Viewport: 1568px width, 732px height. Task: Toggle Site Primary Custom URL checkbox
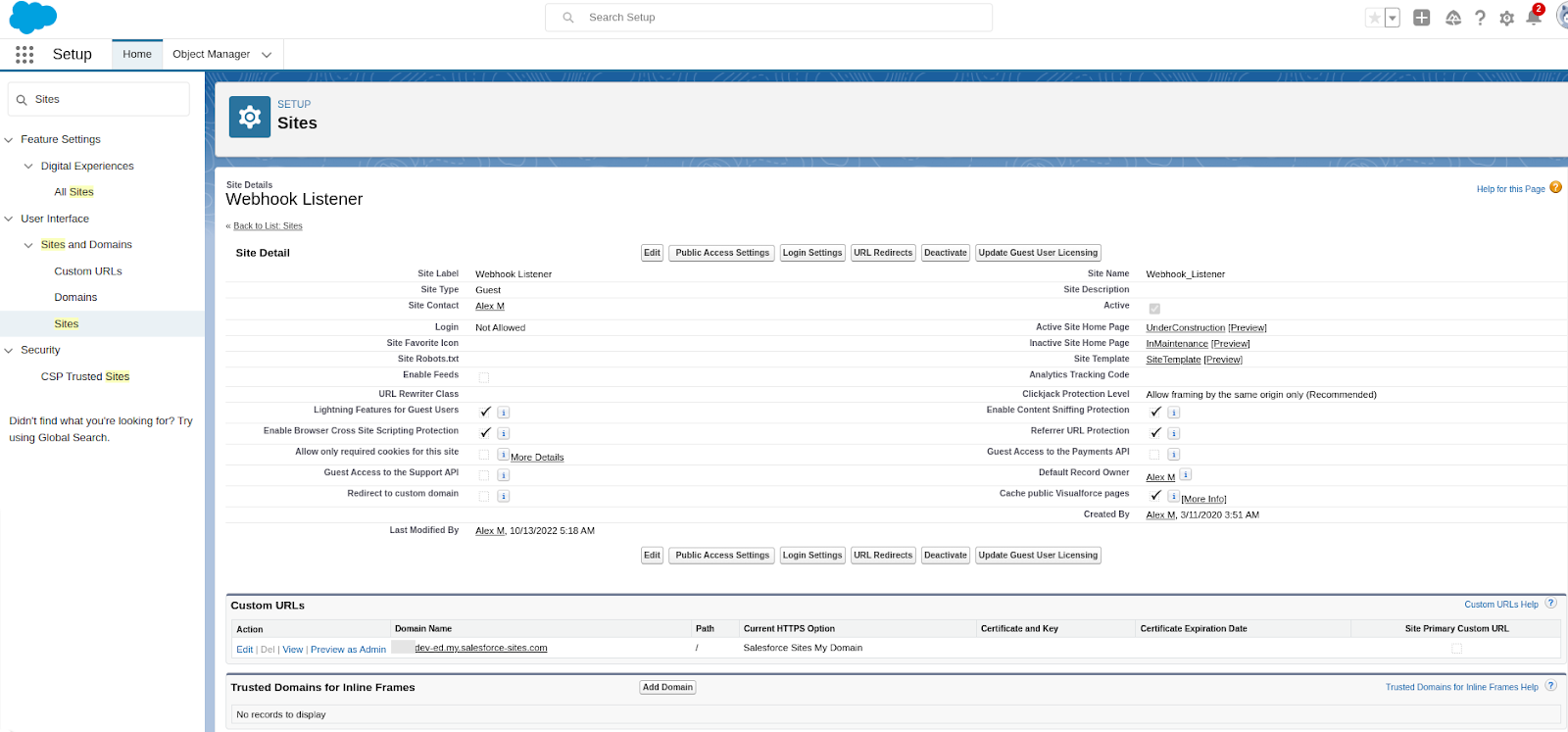[1456, 649]
